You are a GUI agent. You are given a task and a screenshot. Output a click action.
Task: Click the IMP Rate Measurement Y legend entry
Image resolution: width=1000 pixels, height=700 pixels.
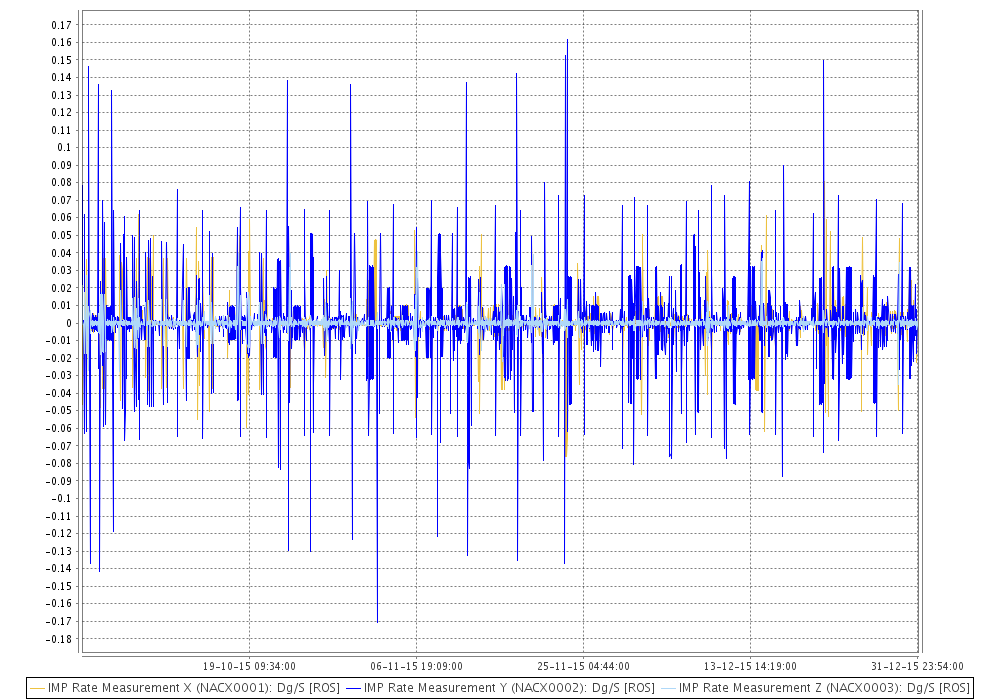[501, 687]
